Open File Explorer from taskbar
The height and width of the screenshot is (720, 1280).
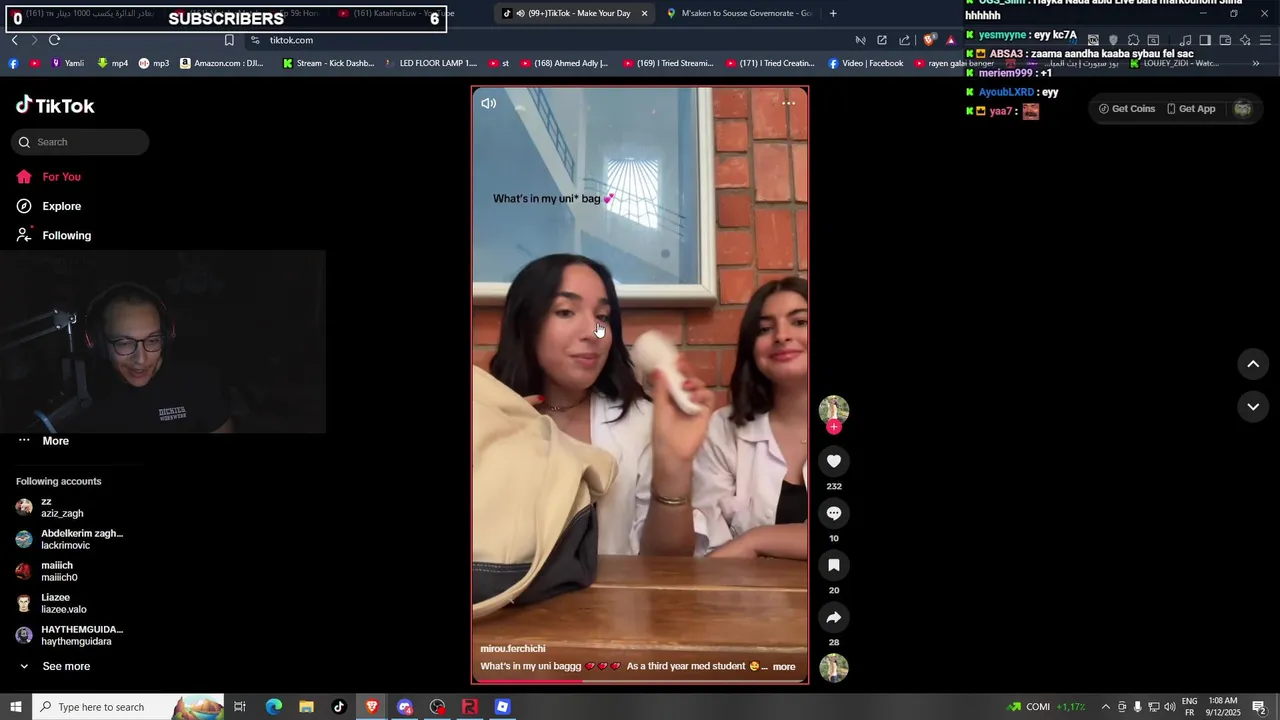[306, 707]
